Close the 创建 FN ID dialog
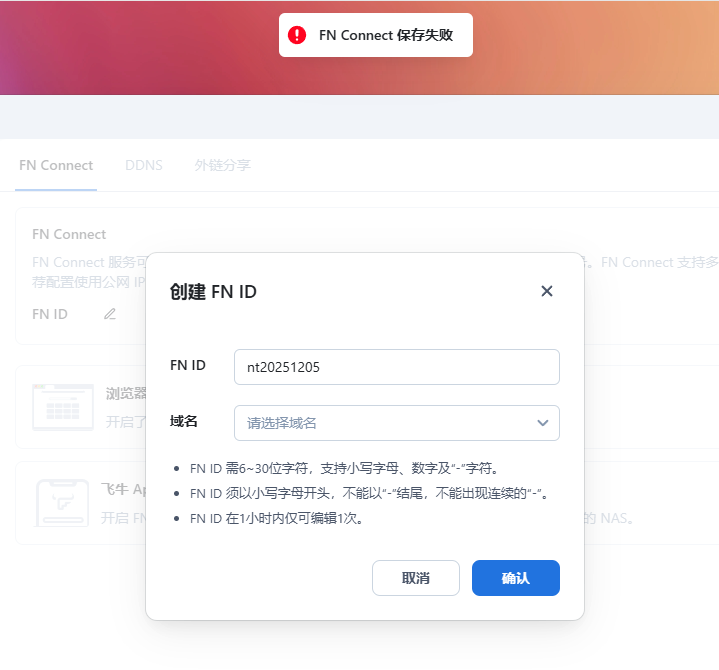Viewport: 719px width, 670px height. point(547,291)
